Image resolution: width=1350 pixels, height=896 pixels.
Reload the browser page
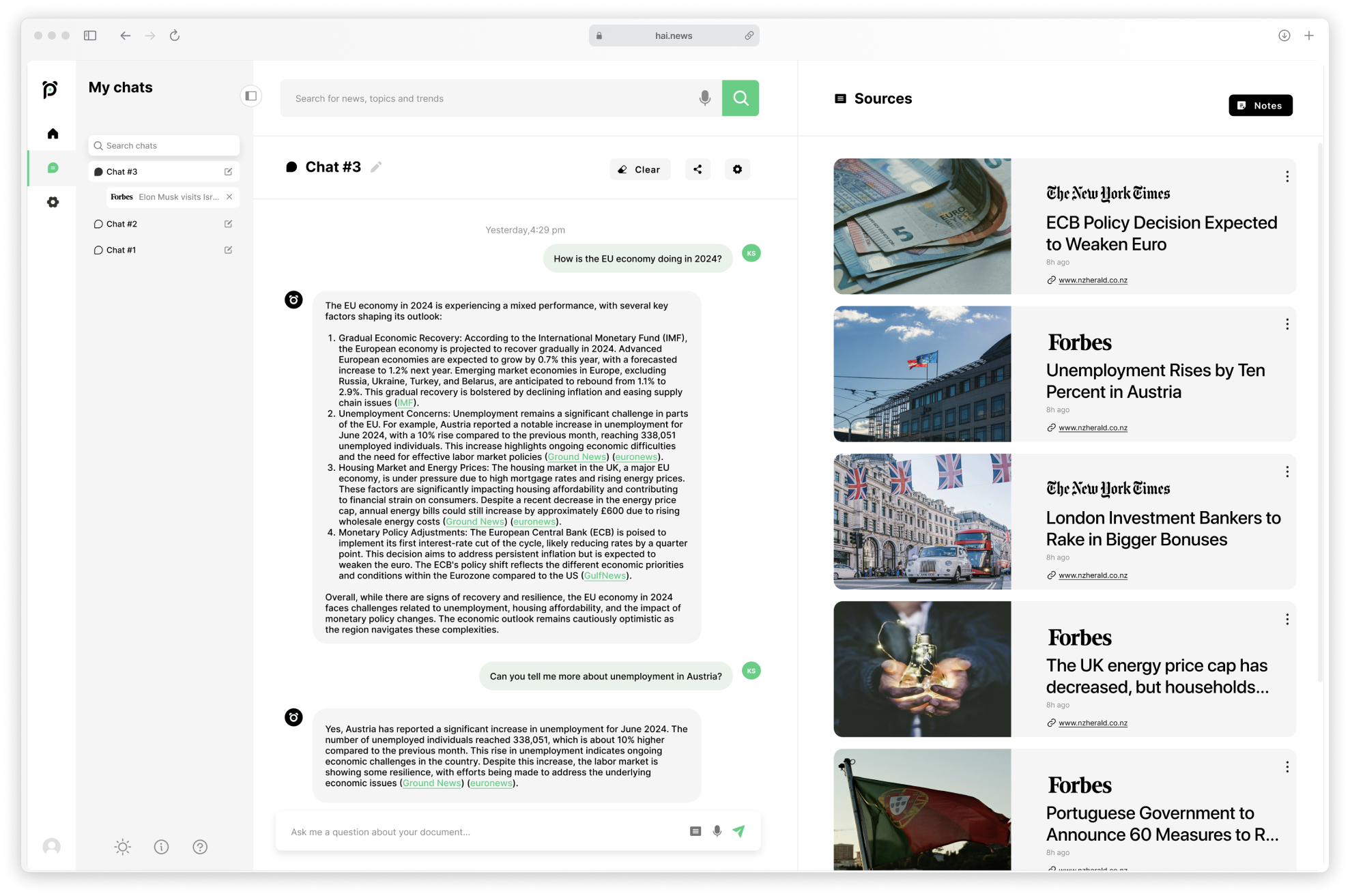click(x=175, y=35)
